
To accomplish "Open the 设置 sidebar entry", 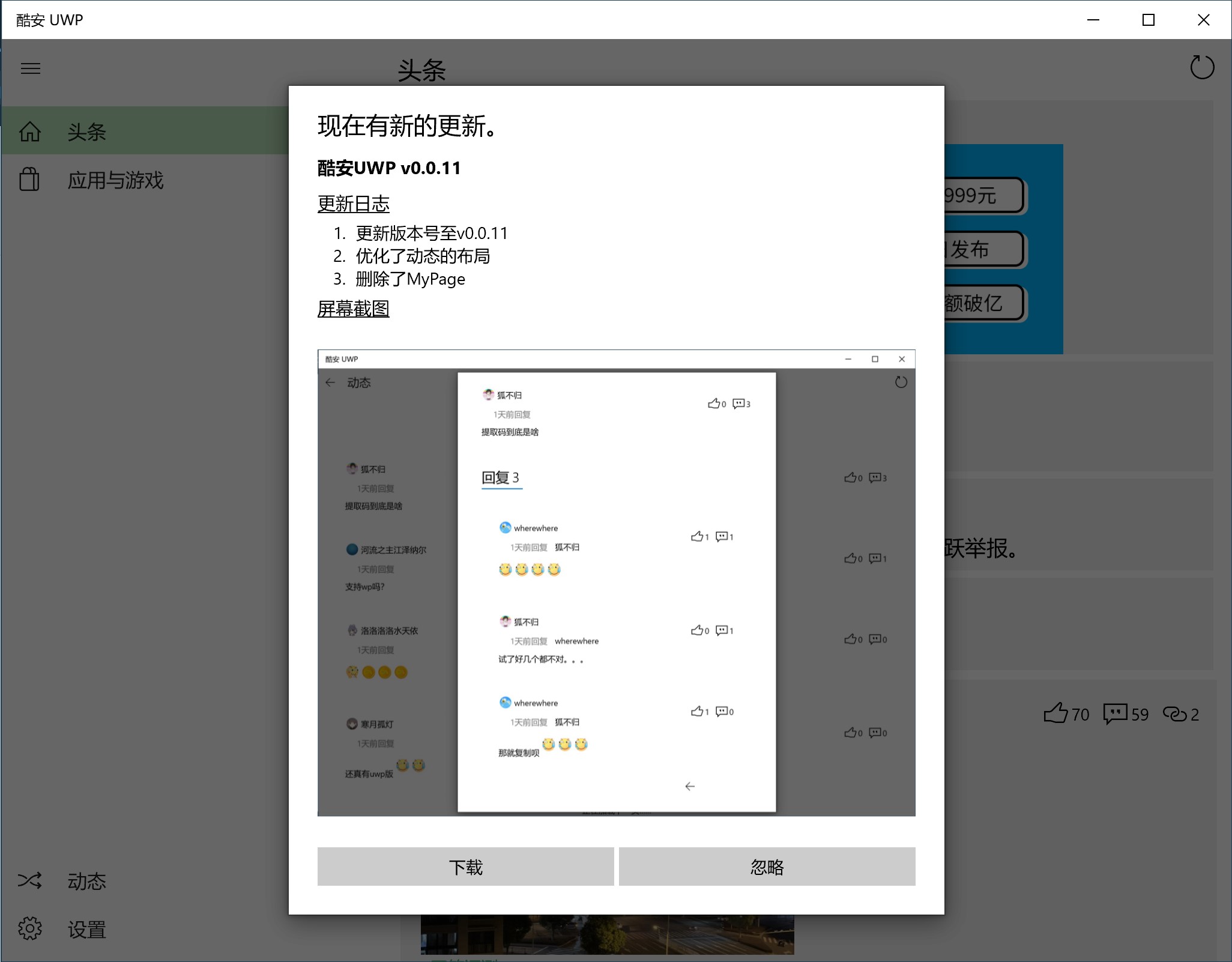I will (x=87, y=929).
